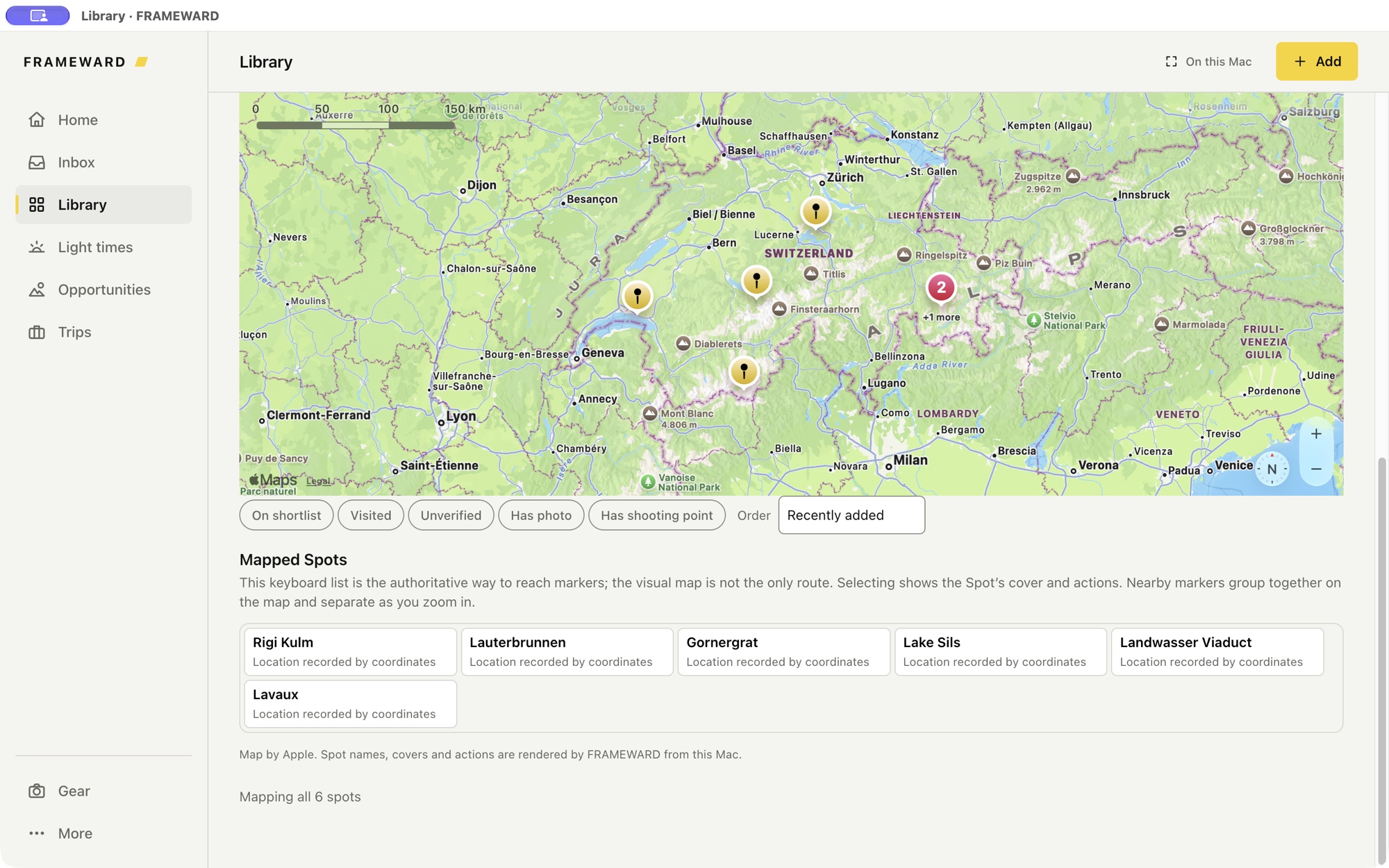Open the Order dropdown Recently added
Screen dimensions: 1389x868
pyautogui.click(x=851, y=515)
